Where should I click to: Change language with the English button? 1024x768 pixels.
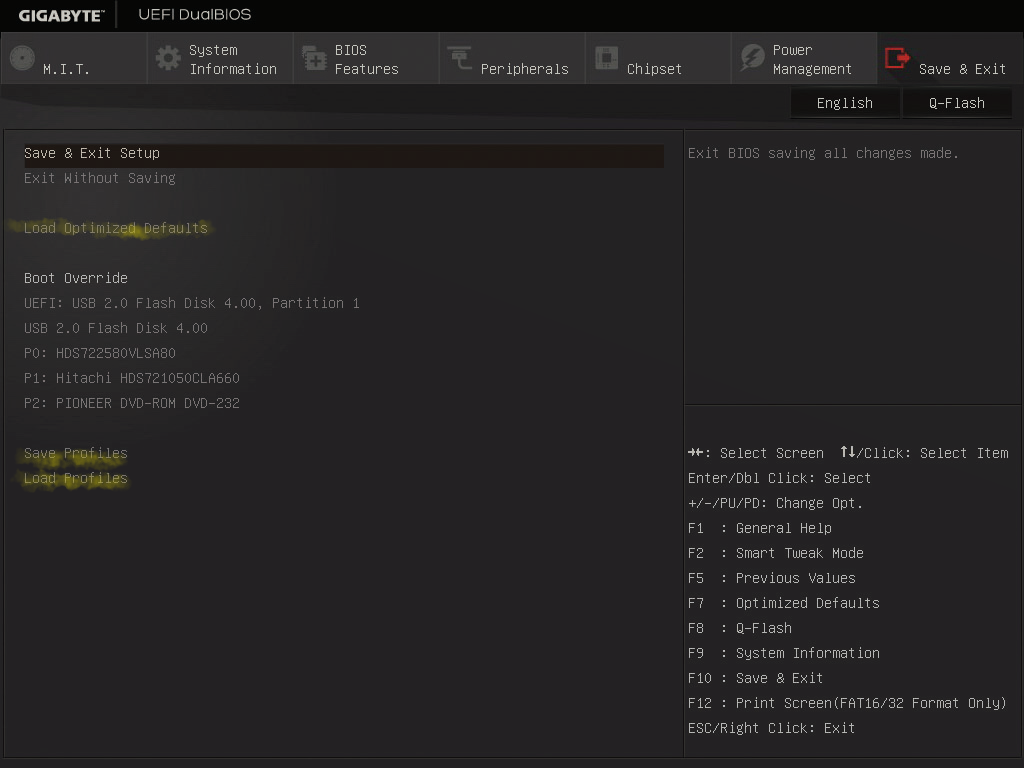coord(844,103)
